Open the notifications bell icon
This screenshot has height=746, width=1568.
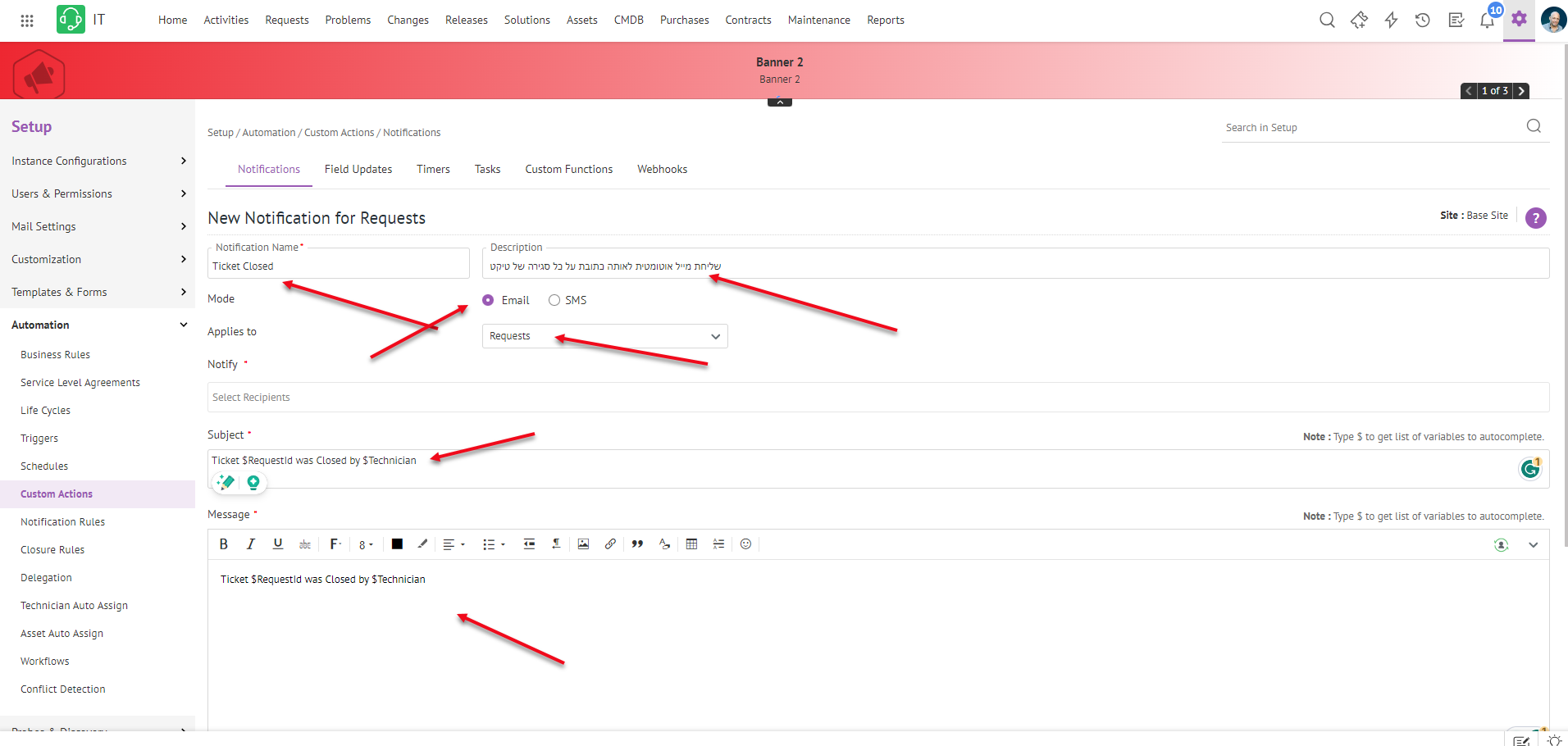[1487, 20]
